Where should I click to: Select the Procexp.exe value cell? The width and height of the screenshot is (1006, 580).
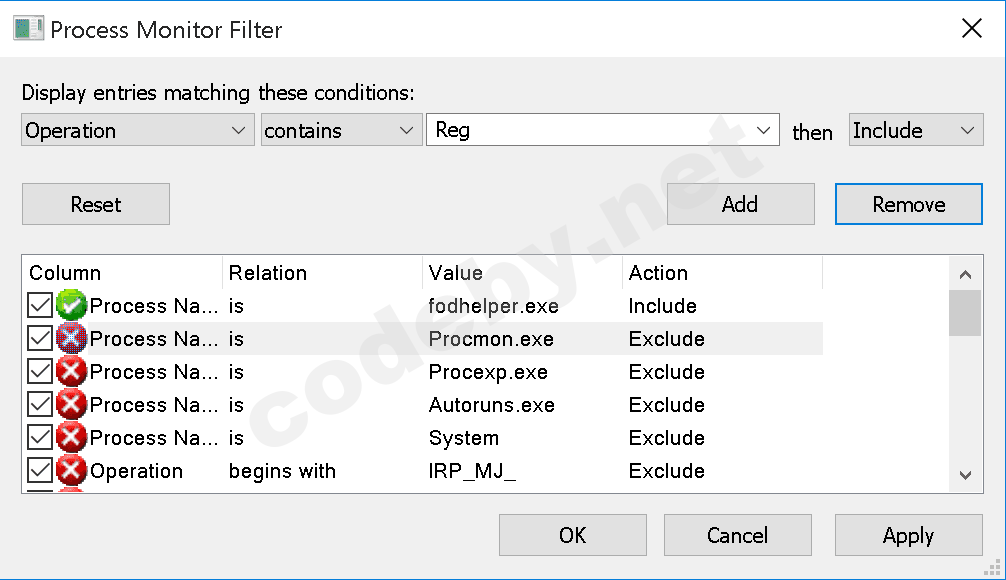pos(488,372)
